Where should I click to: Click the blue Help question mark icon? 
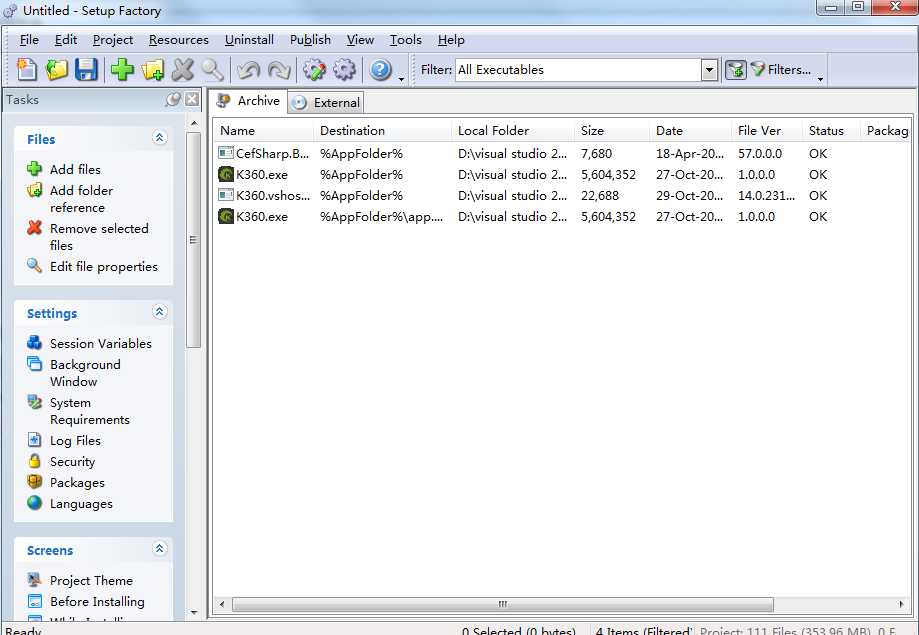[x=380, y=70]
